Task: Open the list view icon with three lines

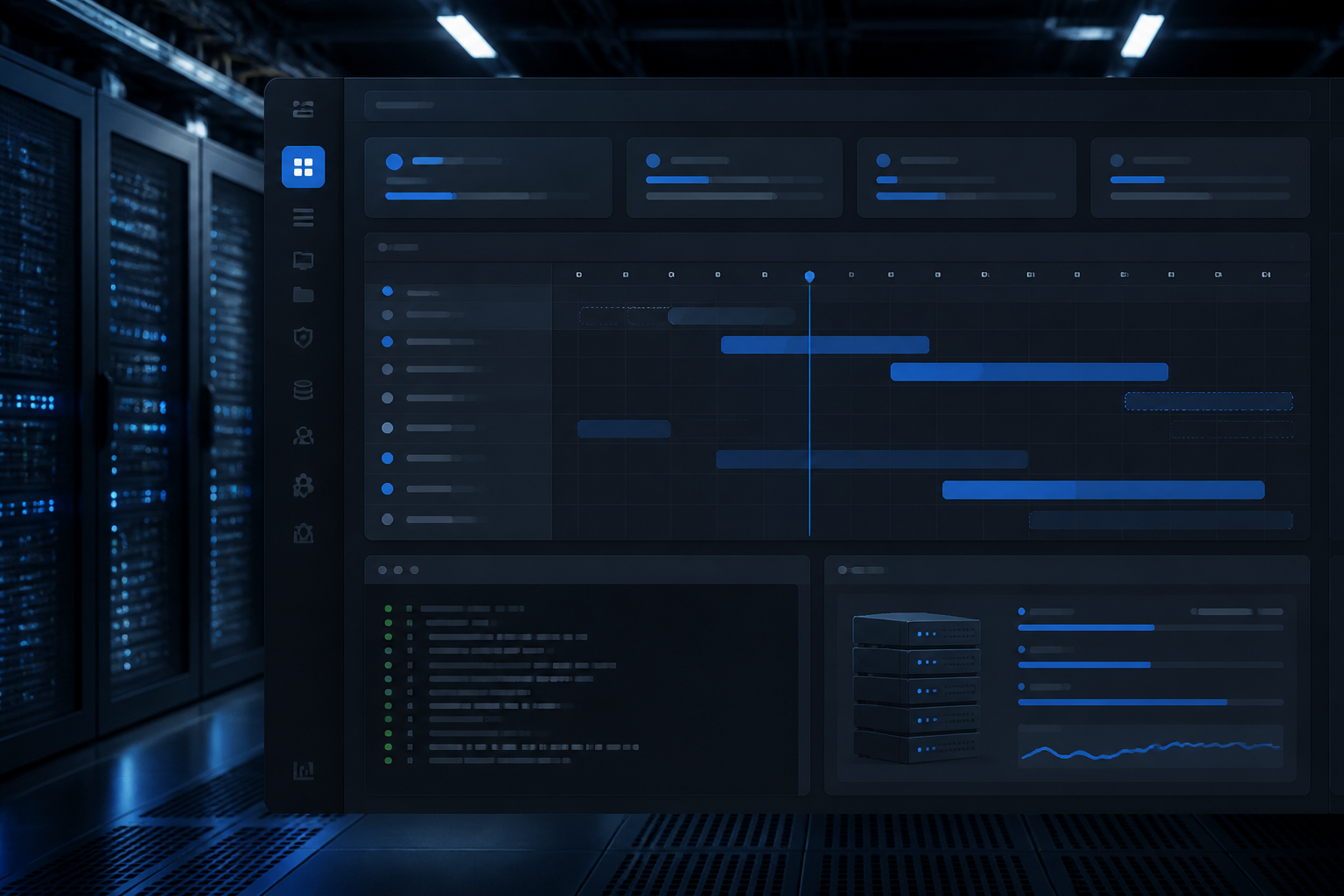Action: pos(303,218)
